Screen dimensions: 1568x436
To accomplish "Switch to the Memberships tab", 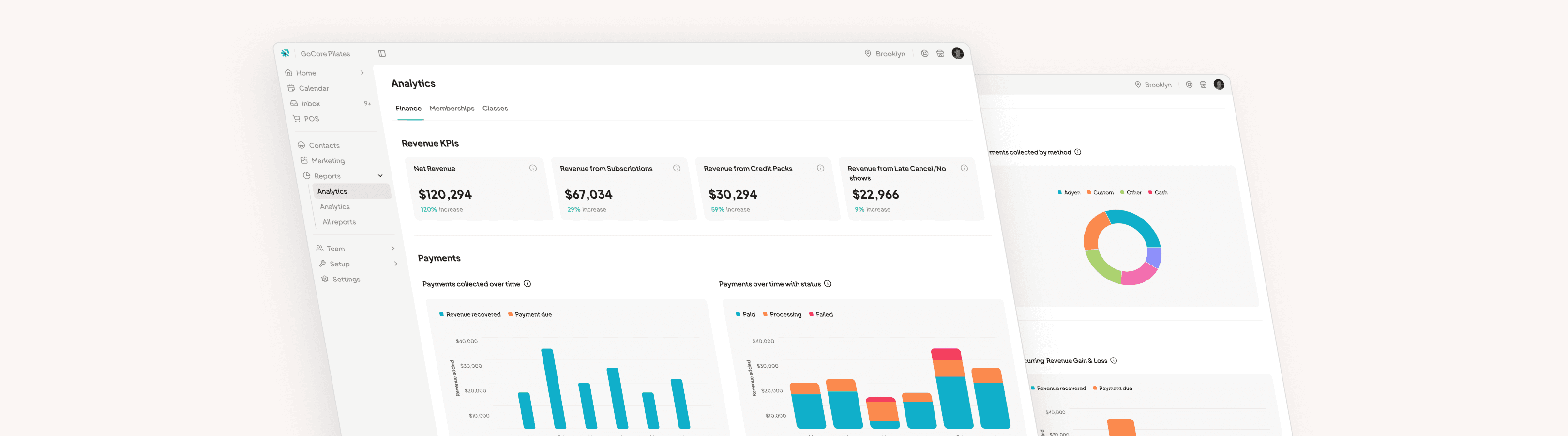I will (x=452, y=109).
